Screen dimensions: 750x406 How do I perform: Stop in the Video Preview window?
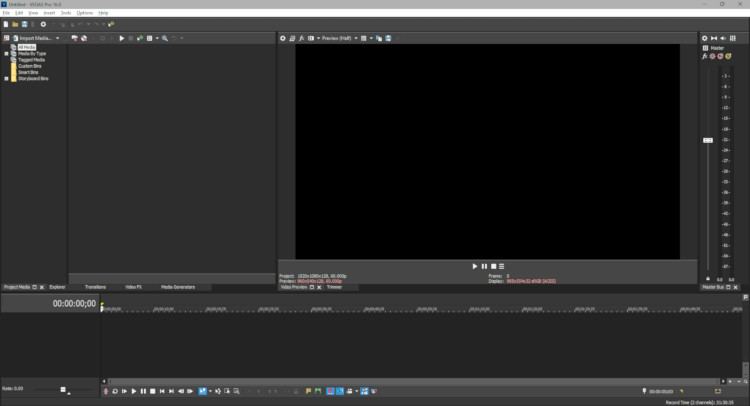[x=494, y=266]
